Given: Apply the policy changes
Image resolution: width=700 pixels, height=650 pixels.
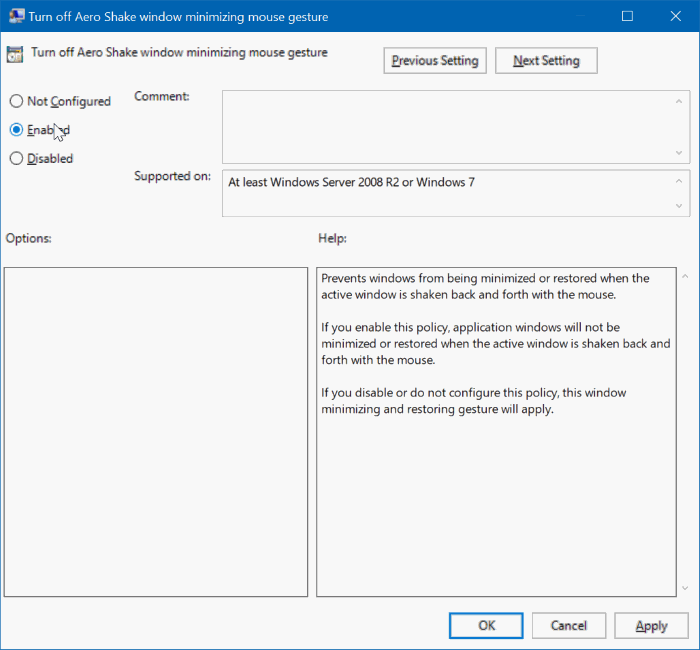Looking at the screenshot, I should [651, 625].
